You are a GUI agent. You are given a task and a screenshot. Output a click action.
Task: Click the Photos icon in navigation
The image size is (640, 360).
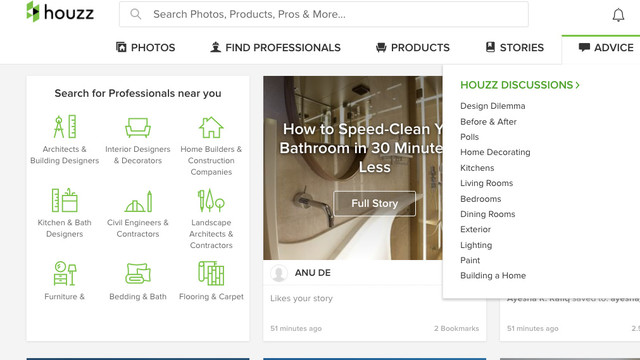coord(121,47)
